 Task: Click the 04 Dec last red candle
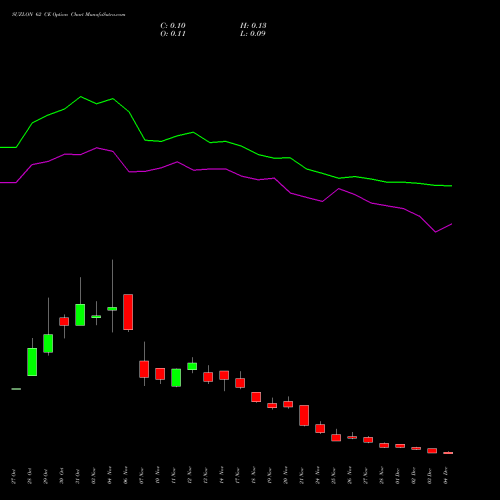pos(448,453)
